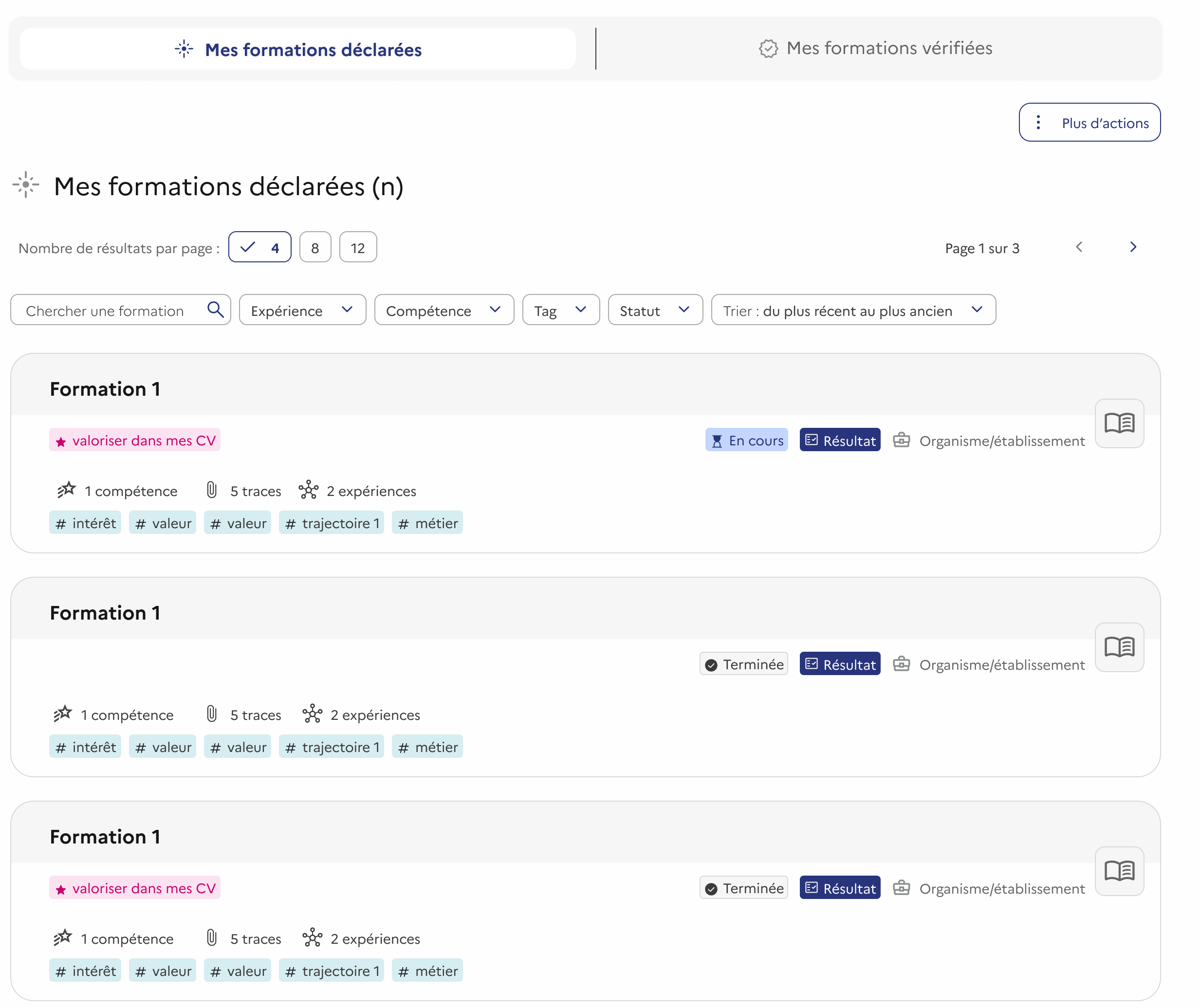1200x1008 pixels.
Task: Select 8 results per page
Action: tap(315, 247)
